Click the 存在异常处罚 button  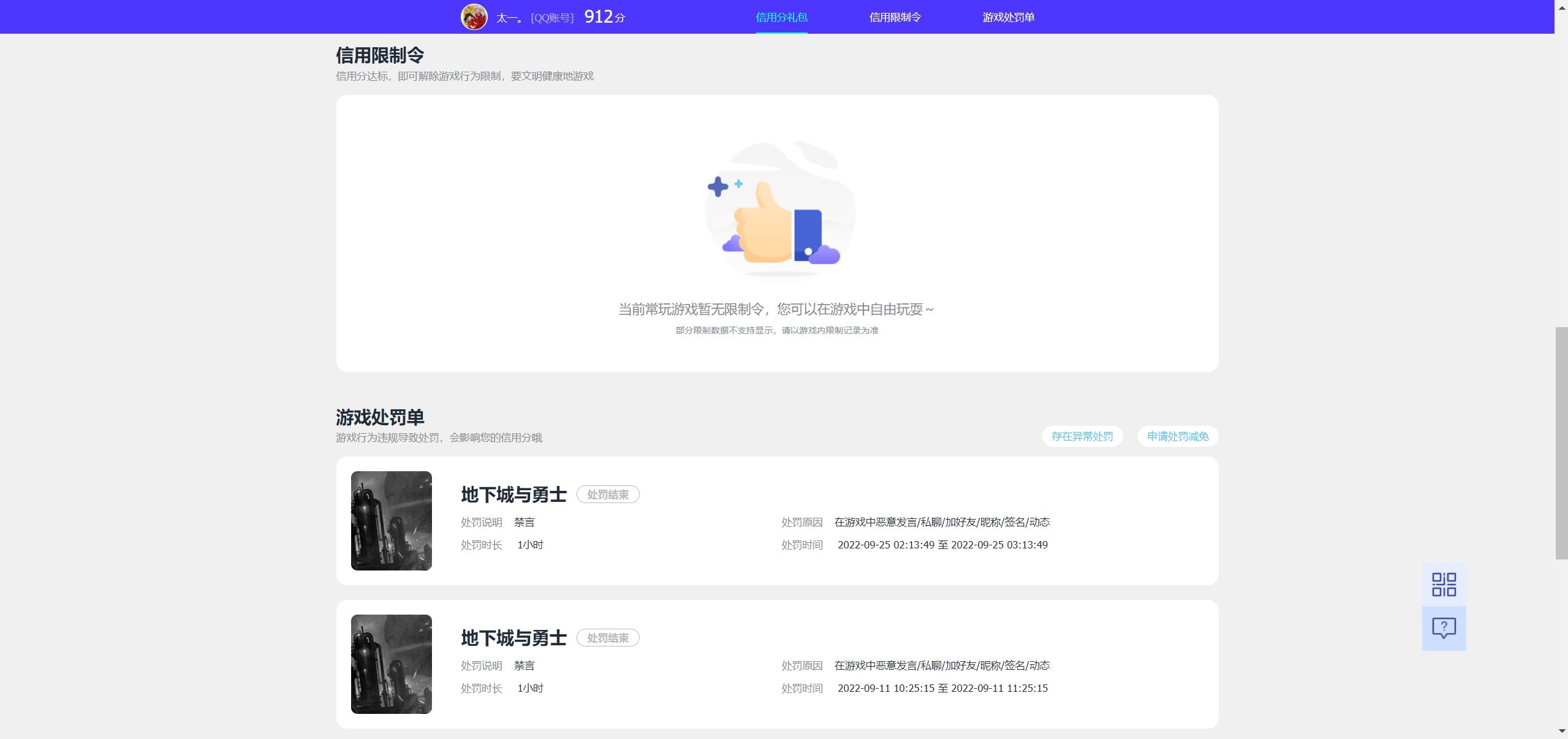[x=1082, y=436]
